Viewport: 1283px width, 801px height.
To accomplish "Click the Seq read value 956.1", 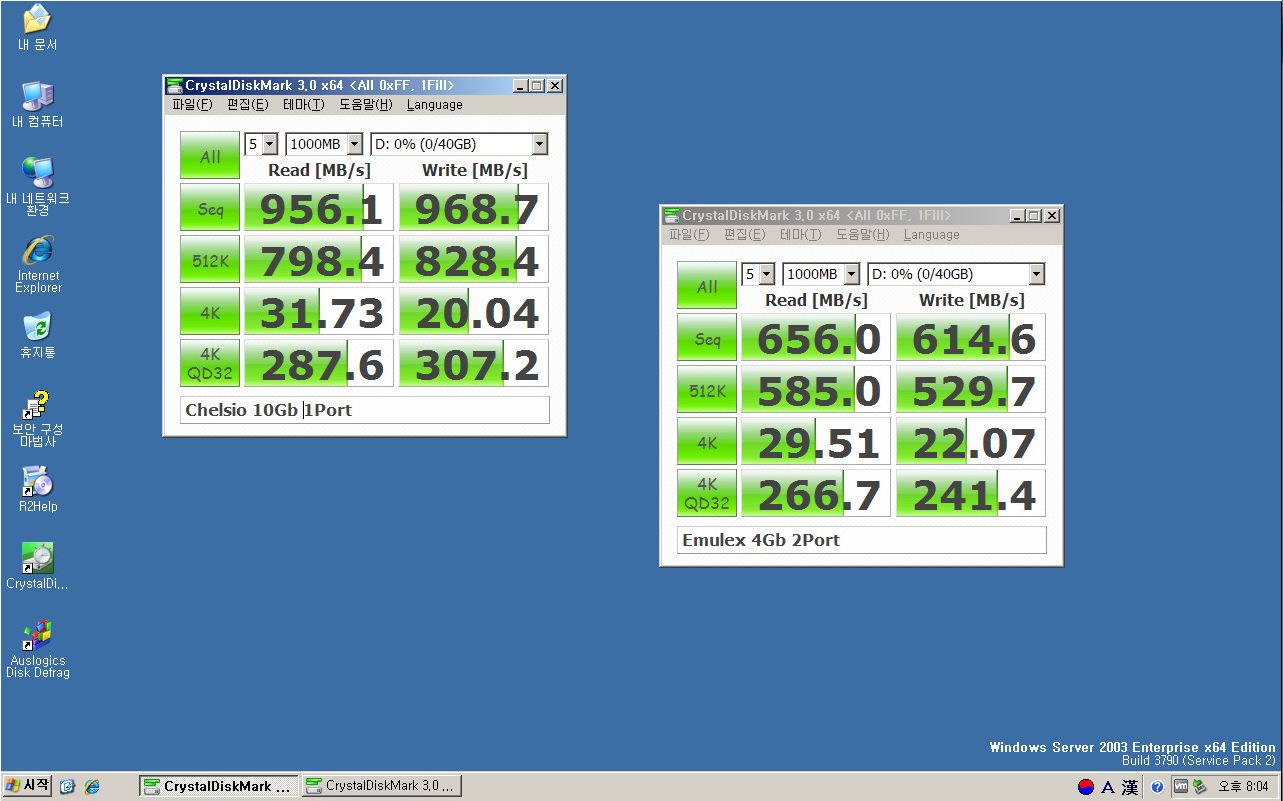I will [318, 209].
